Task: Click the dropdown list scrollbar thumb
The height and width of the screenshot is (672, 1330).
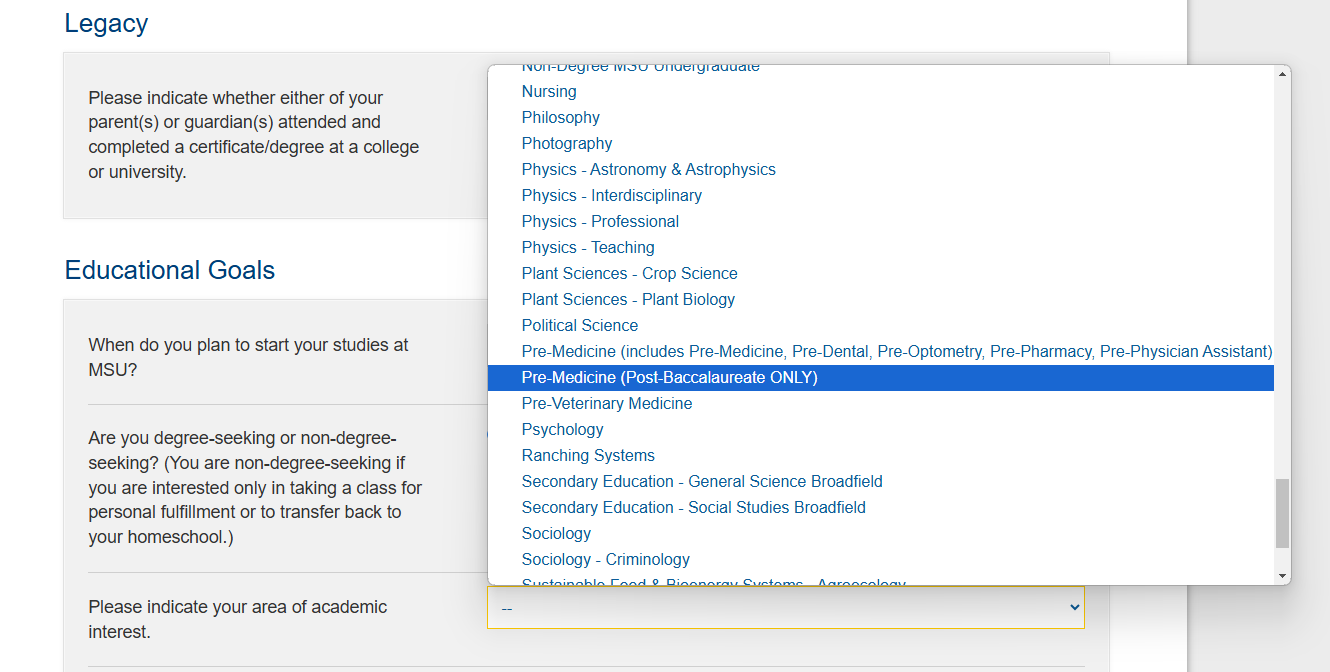Action: click(1282, 514)
